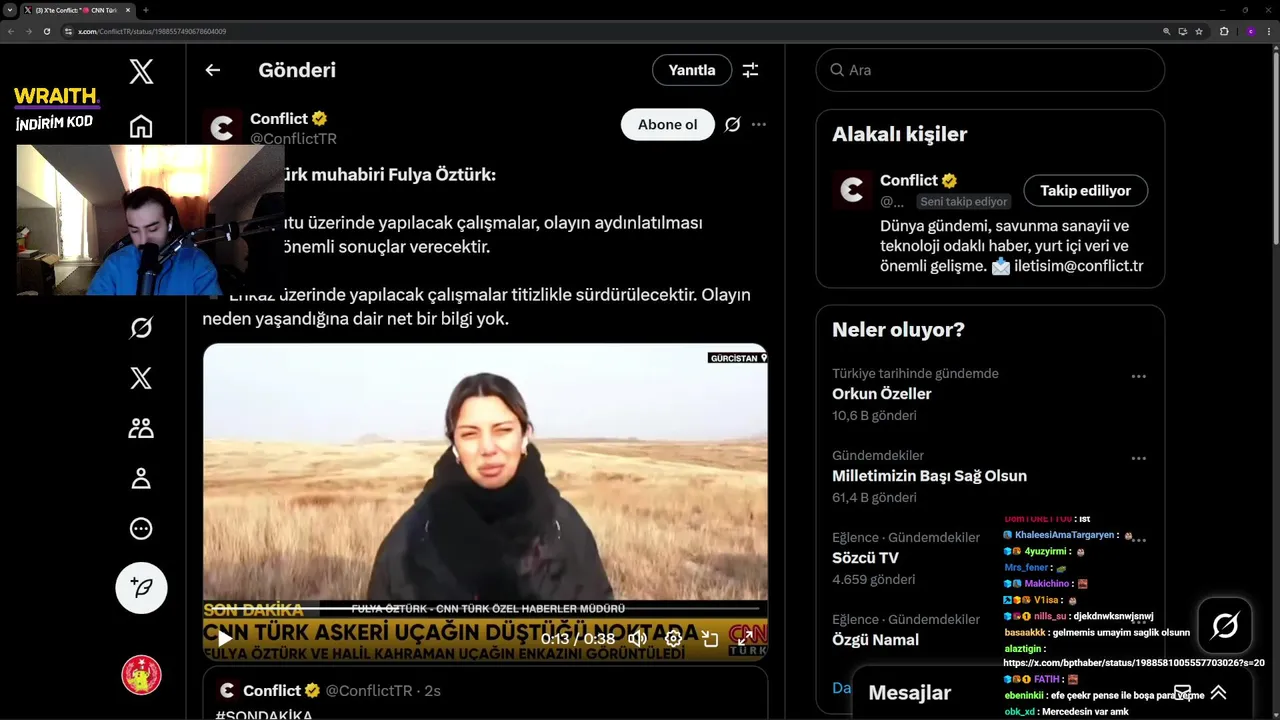The width and height of the screenshot is (1280, 720).
Task: Ask Grok about this post icon
Action: point(732,125)
